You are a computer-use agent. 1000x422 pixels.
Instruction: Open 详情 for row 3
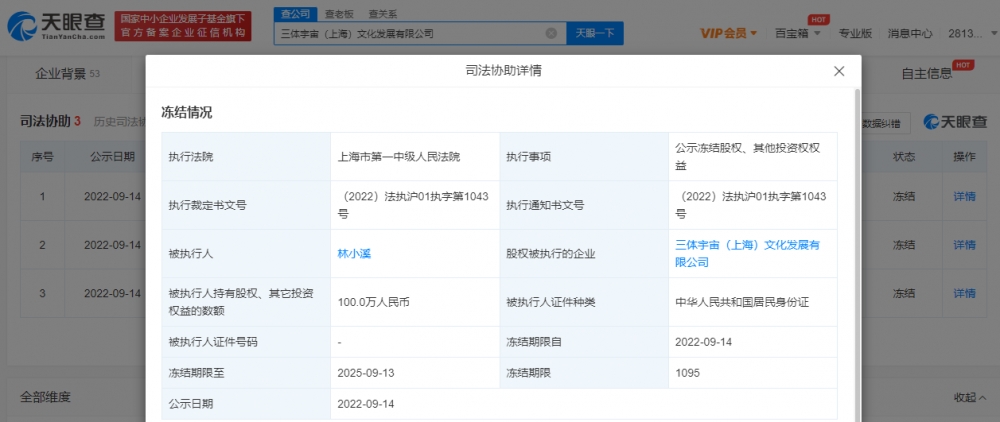pos(964,293)
